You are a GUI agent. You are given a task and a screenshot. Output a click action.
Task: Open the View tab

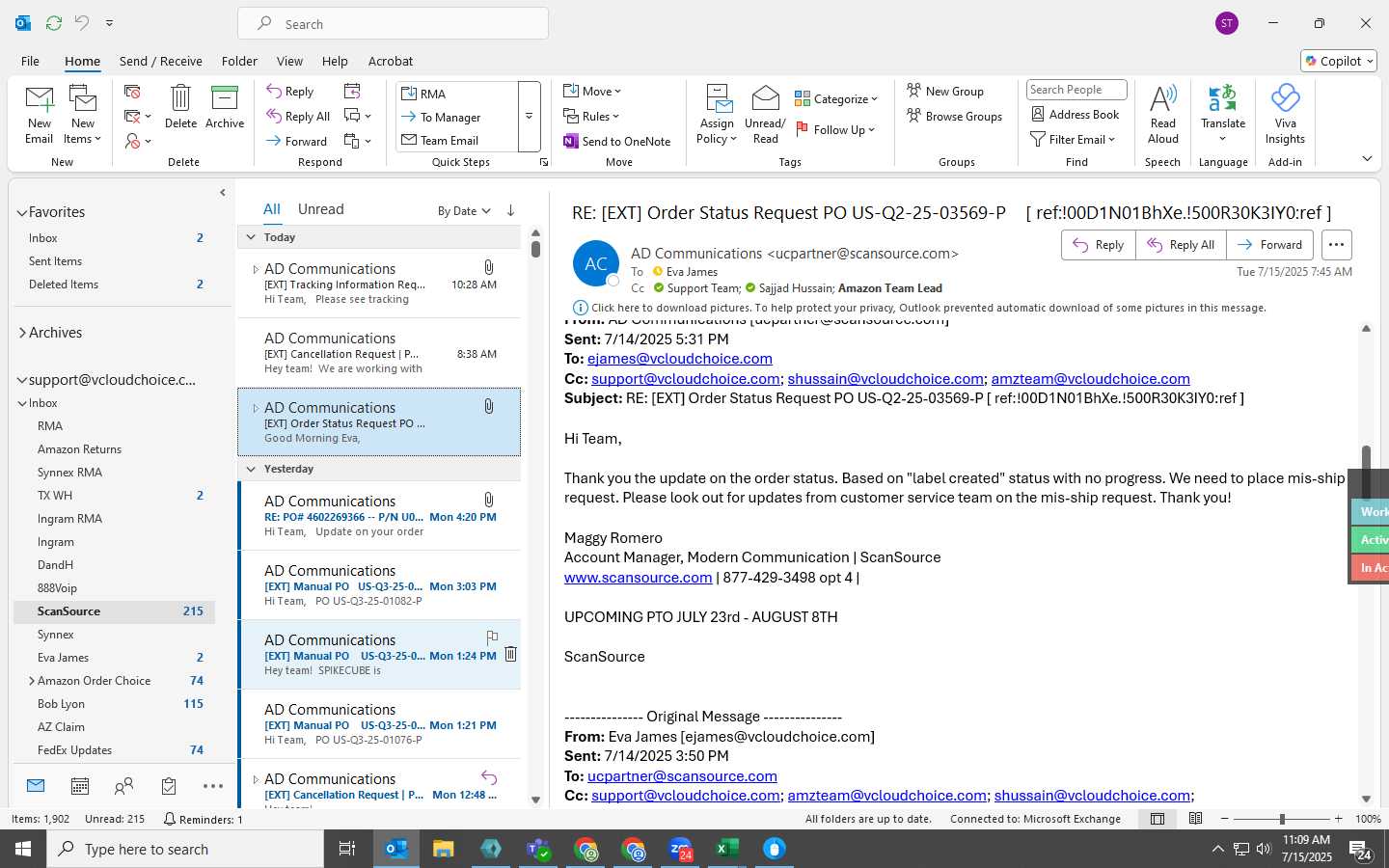(289, 61)
